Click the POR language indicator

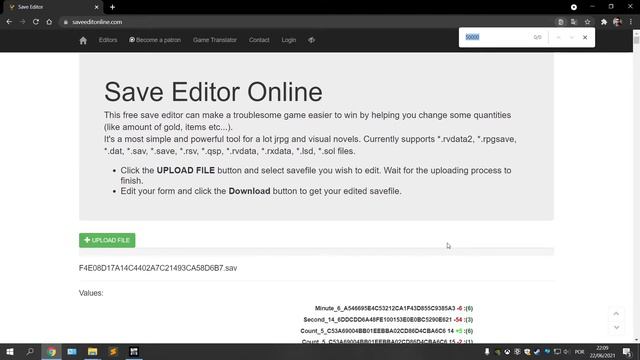click(x=579, y=352)
